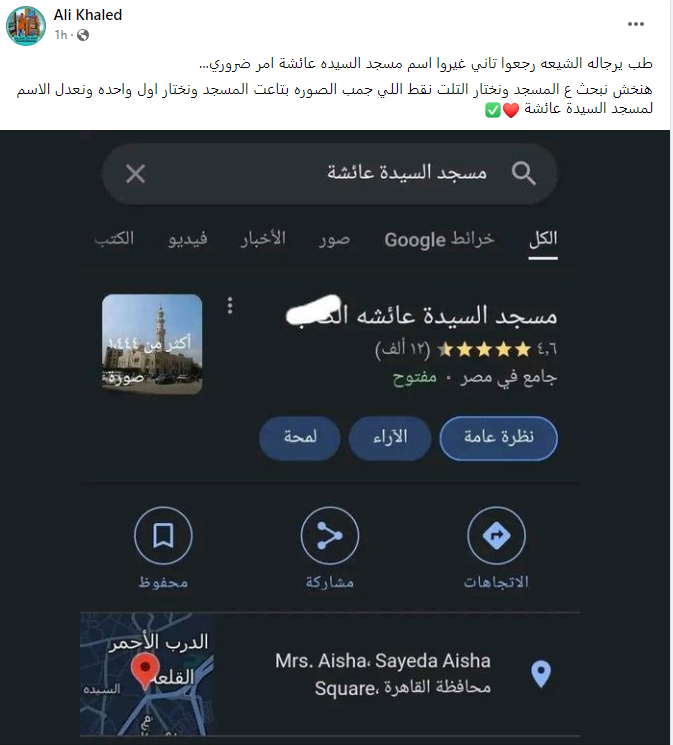Open Ali Khaled's profile picture
673x745 pixels.
(26, 26)
